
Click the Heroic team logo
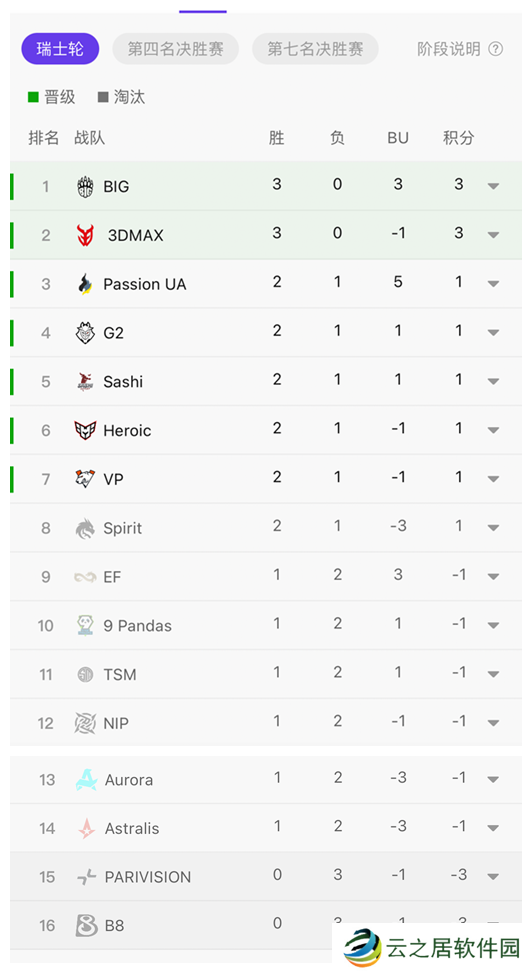pos(85,430)
